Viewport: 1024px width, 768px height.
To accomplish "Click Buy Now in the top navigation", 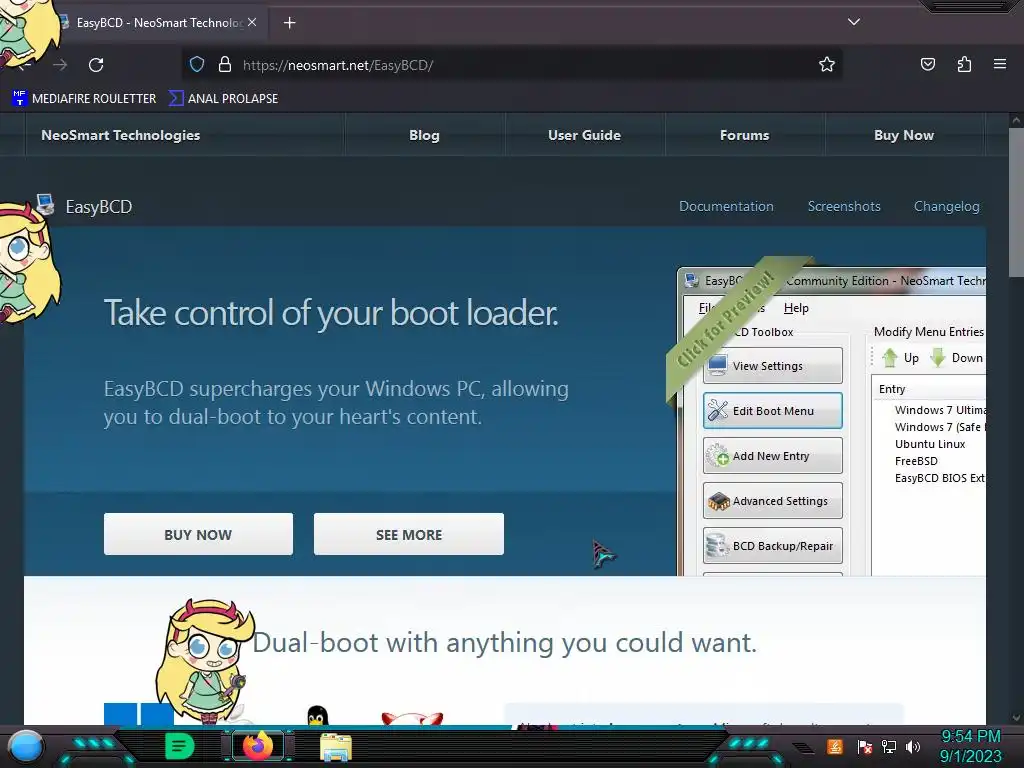I will click(904, 135).
